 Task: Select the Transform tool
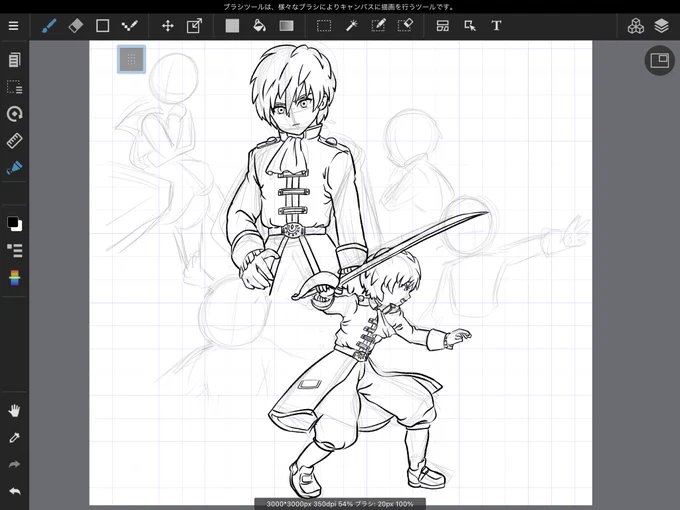tap(194, 26)
